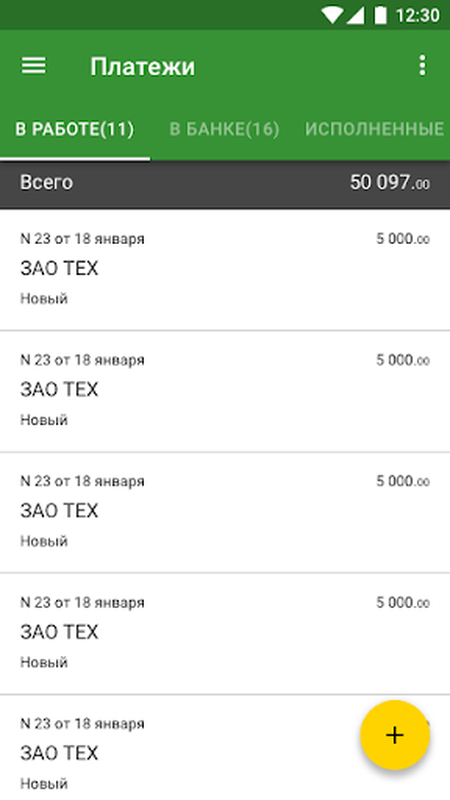
Task: Tap the Wi-Fi status bar icon
Action: (x=332, y=15)
